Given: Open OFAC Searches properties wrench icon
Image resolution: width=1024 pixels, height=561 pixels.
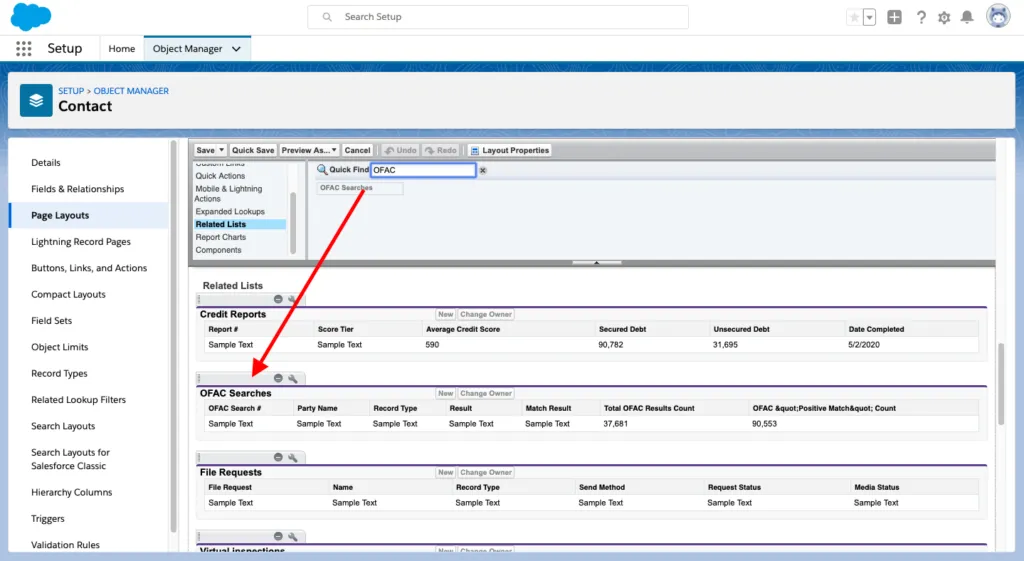Looking at the screenshot, I should pyautogui.click(x=293, y=379).
